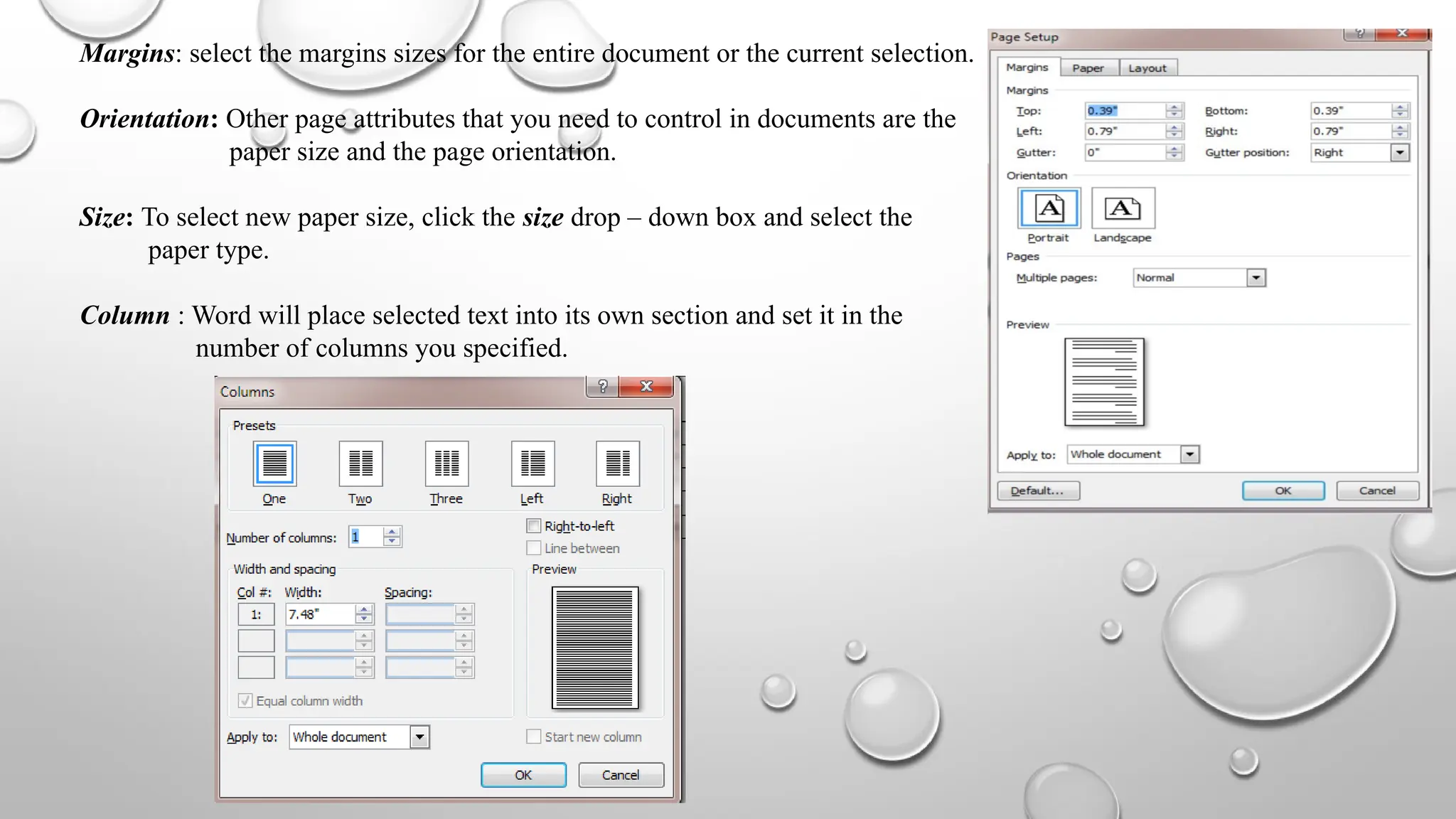Viewport: 1456px width, 819px height.
Task: Click the Columns preview thumbnail
Action: click(595, 648)
